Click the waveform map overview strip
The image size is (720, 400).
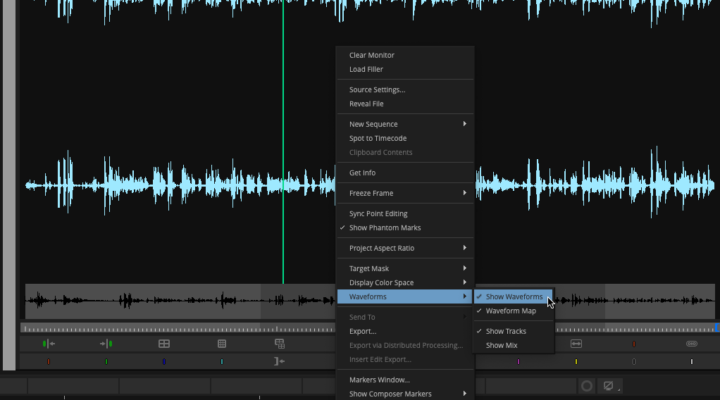pyautogui.click(x=181, y=301)
